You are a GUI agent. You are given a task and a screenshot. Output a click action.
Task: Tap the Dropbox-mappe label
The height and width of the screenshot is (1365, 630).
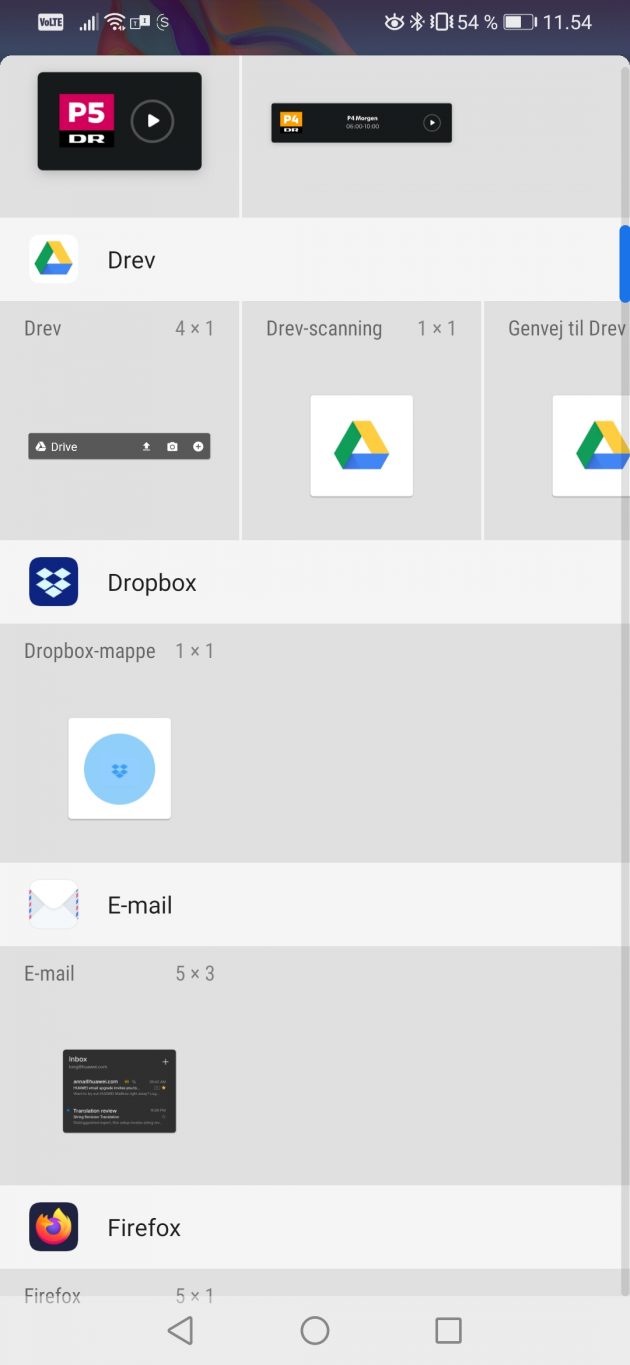point(90,652)
